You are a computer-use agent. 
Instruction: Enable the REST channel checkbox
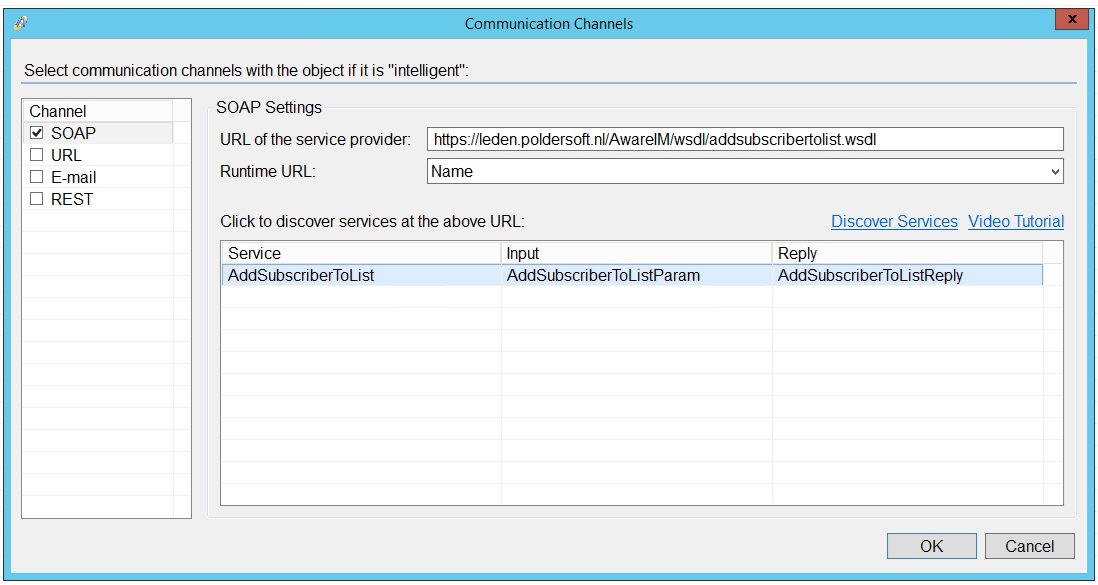[x=36, y=199]
